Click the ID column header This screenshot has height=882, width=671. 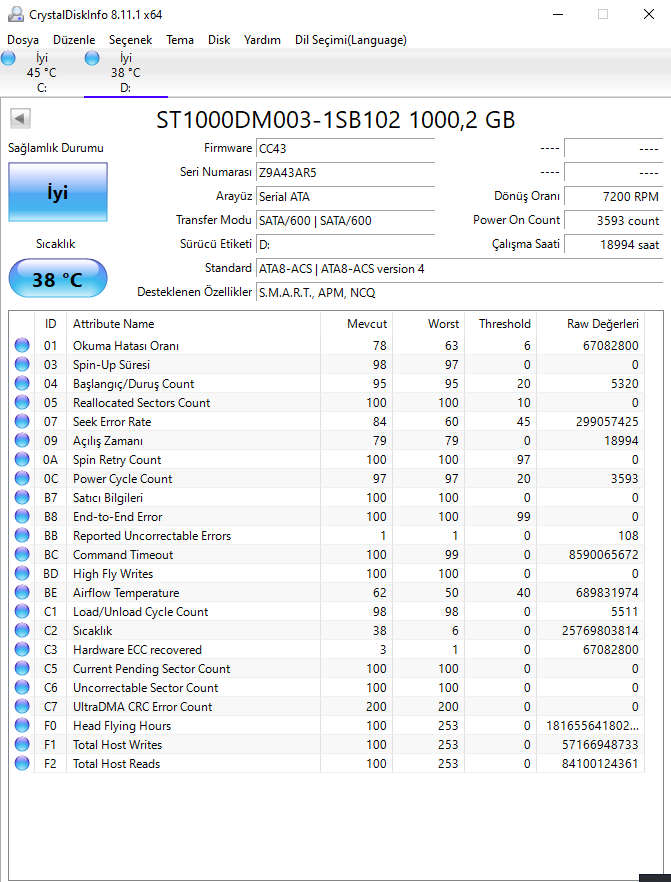(51, 324)
